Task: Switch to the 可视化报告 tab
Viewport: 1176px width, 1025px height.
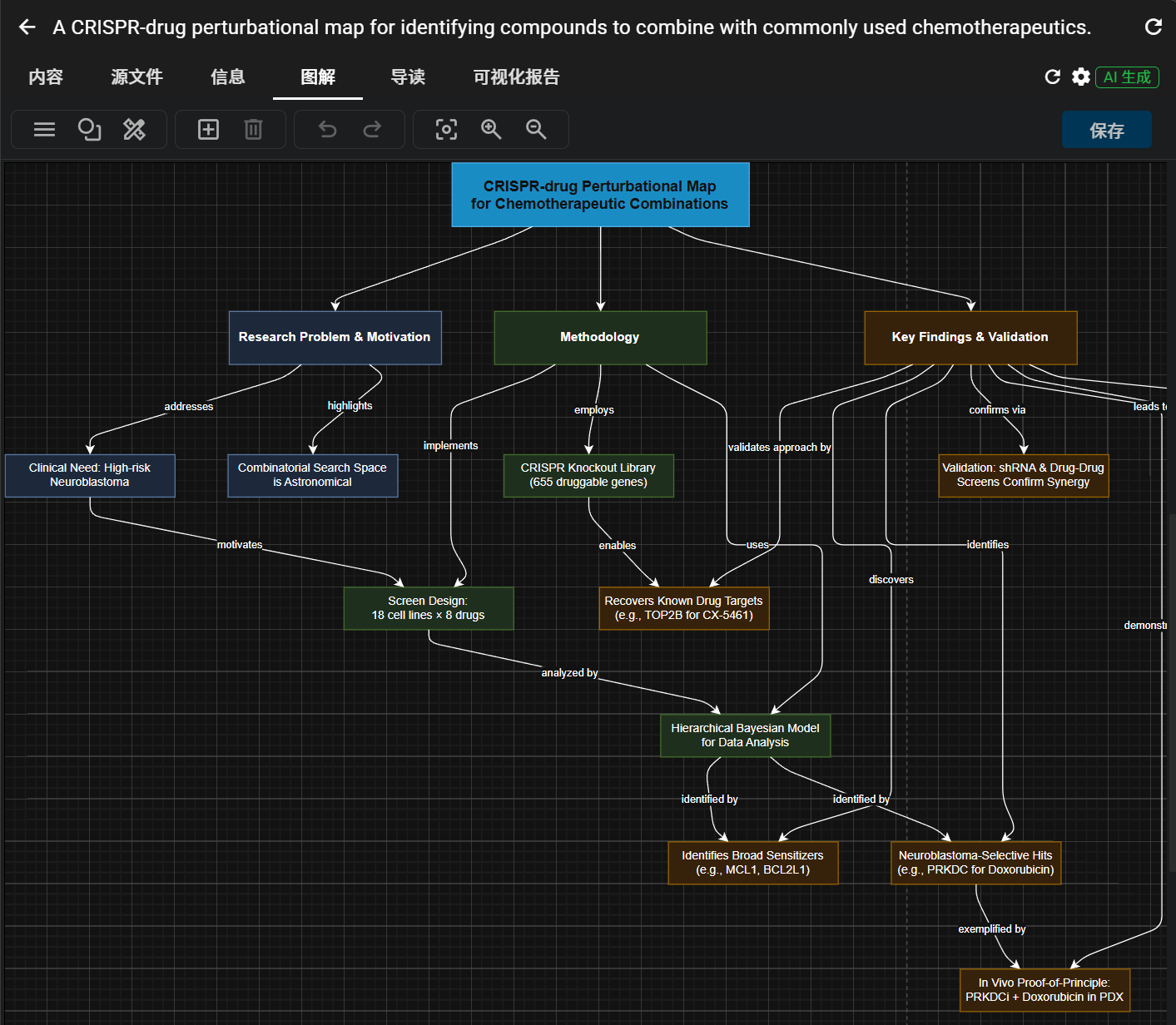Action: click(x=515, y=77)
